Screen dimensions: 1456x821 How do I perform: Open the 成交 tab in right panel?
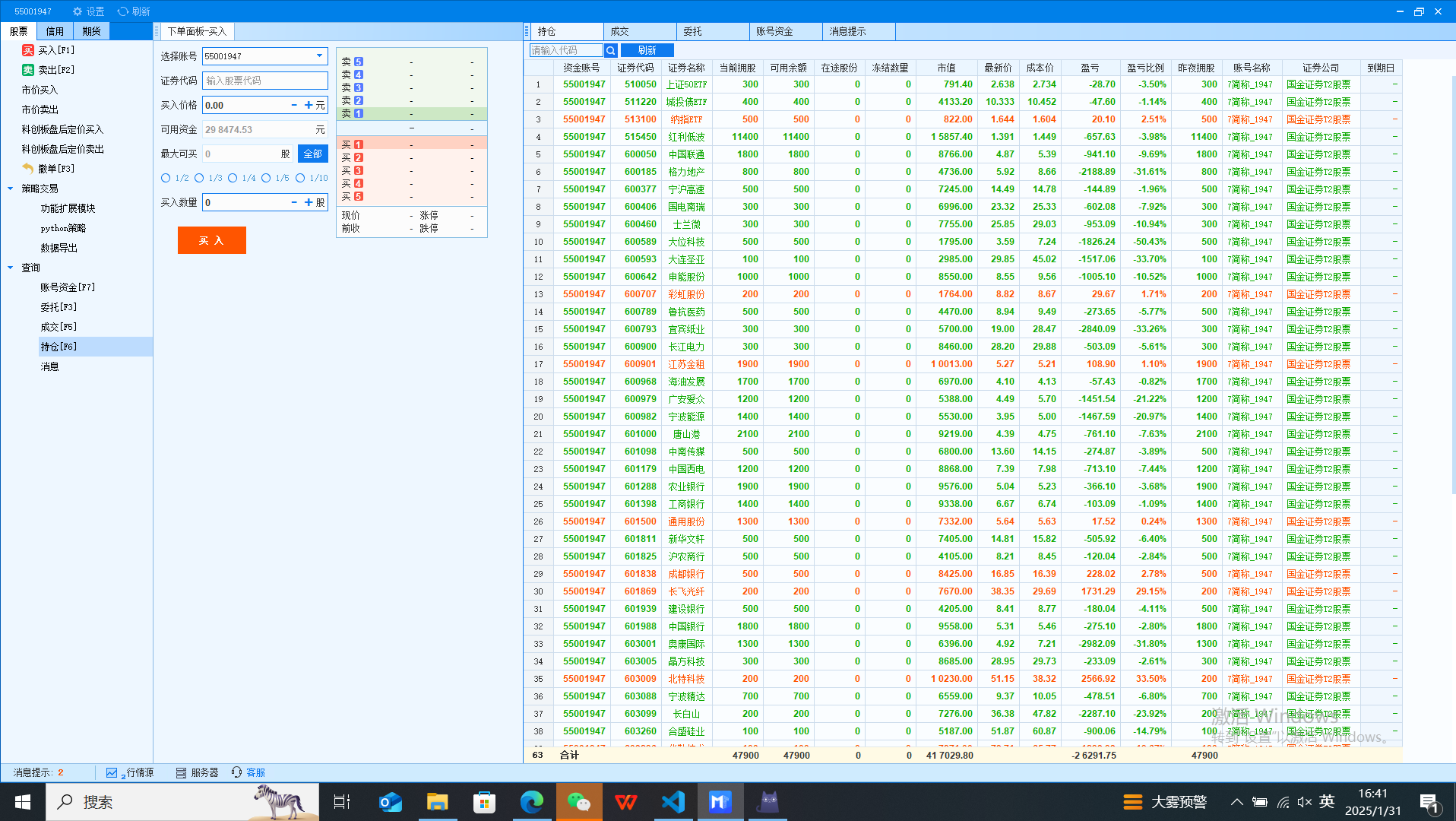click(x=640, y=31)
